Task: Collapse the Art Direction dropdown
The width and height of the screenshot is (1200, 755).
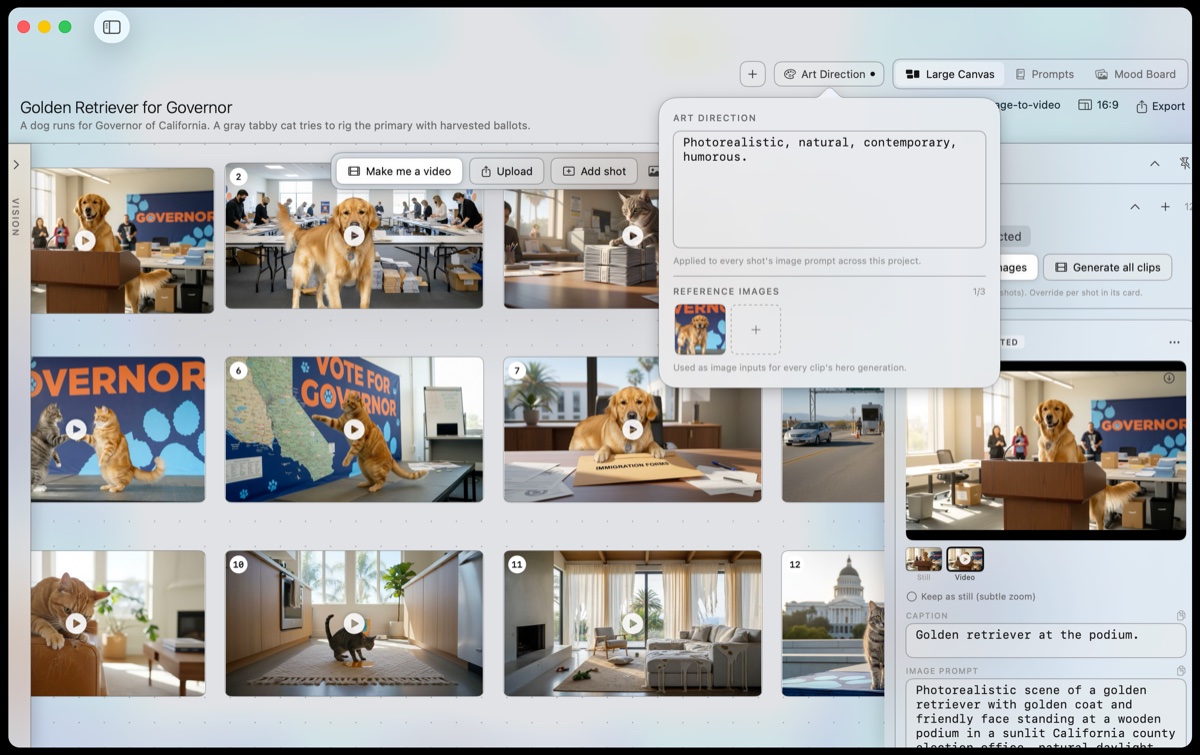Action: coord(829,74)
